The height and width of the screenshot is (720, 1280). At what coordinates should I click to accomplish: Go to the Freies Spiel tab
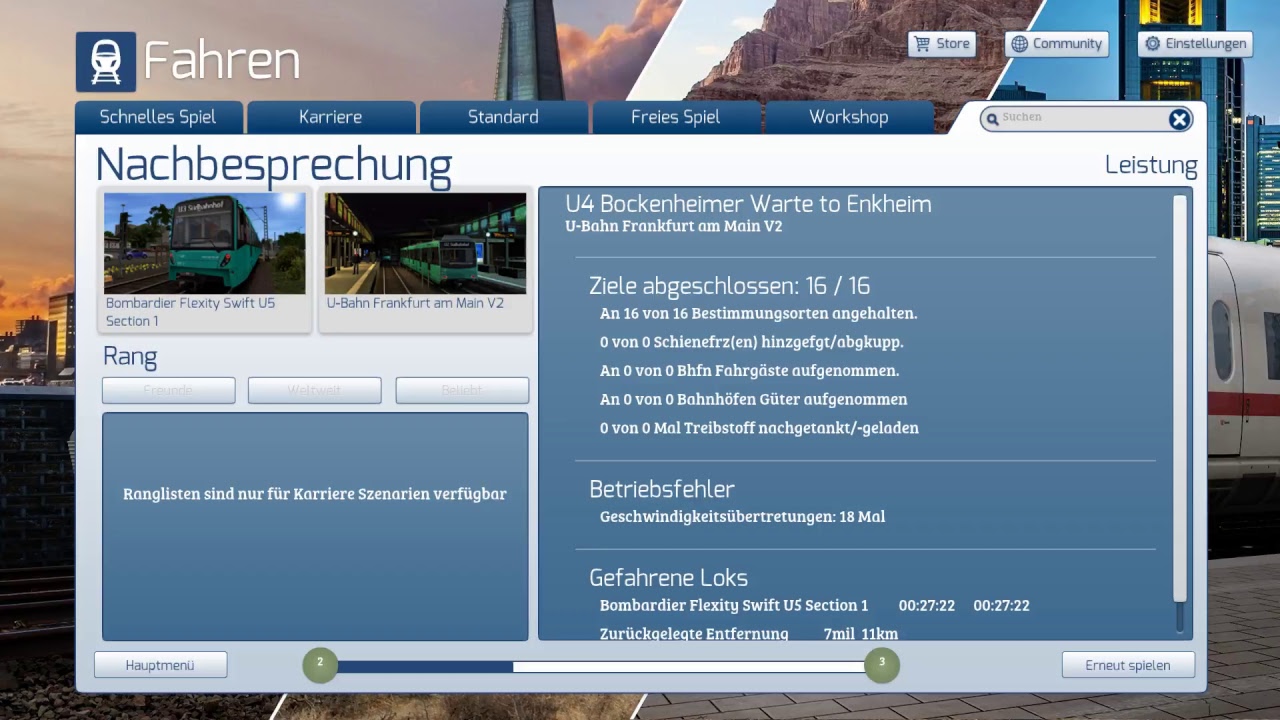click(676, 117)
